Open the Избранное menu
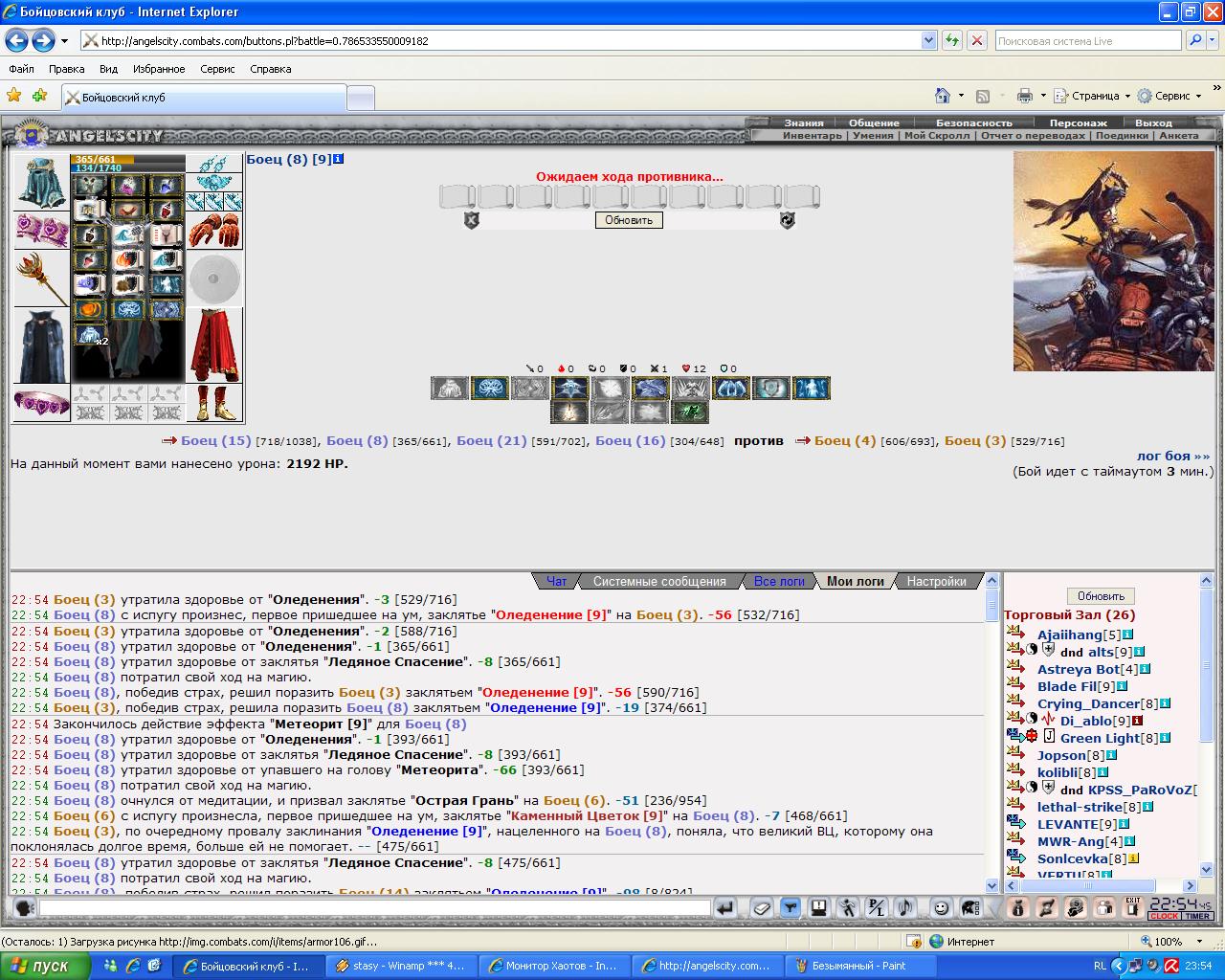The height and width of the screenshot is (980, 1225). tap(159, 69)
